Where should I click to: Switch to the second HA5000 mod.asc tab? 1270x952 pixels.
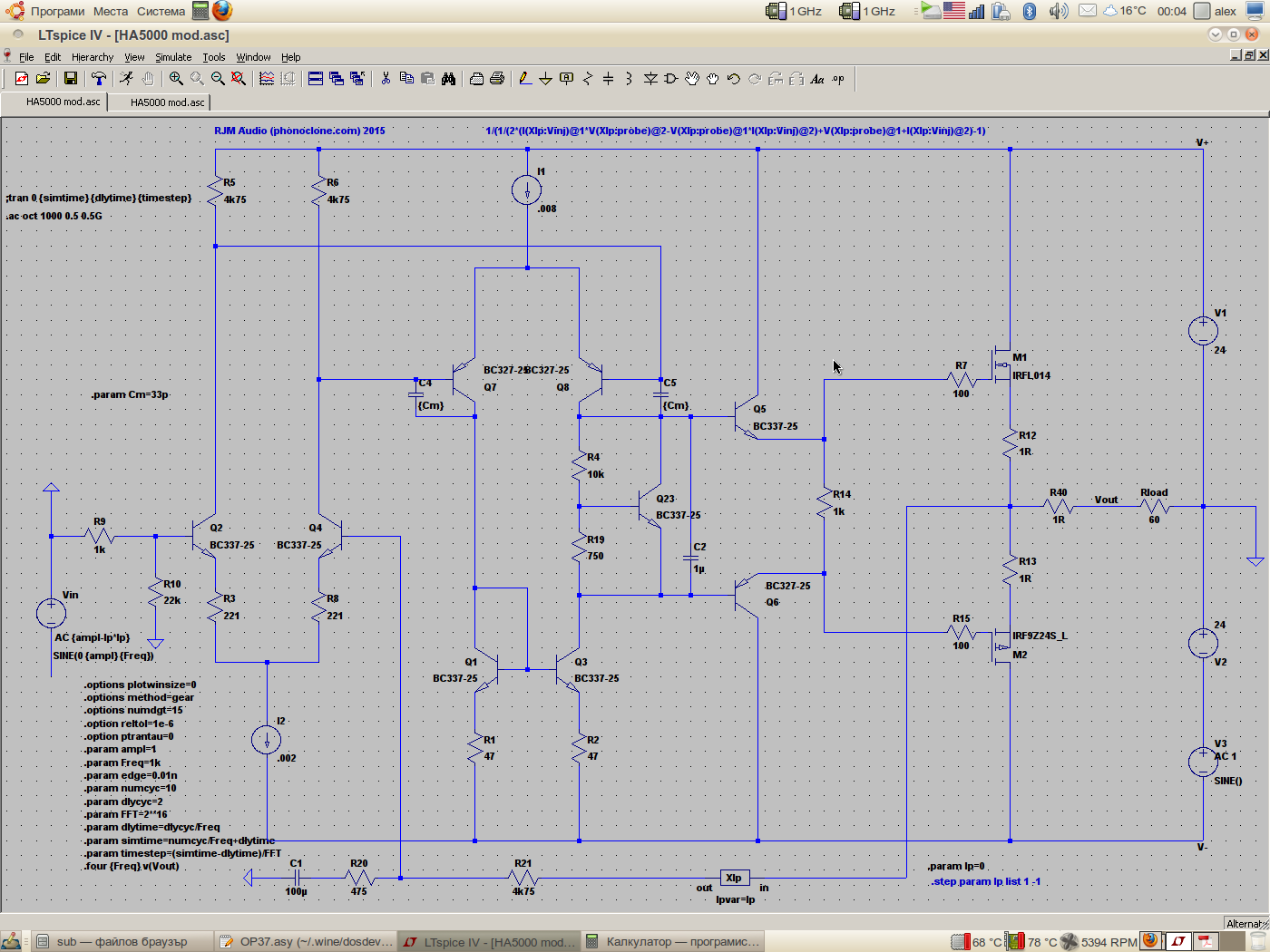point(160,102)
